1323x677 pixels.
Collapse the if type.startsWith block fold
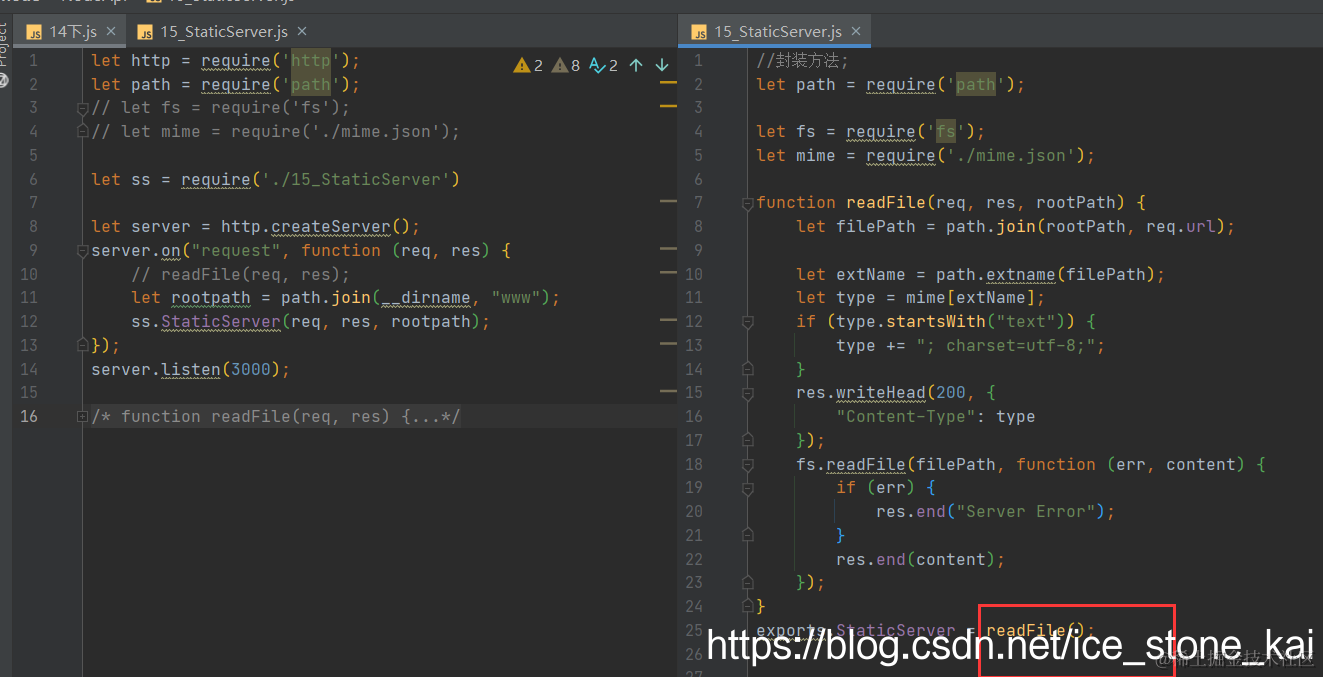(748, 322)
